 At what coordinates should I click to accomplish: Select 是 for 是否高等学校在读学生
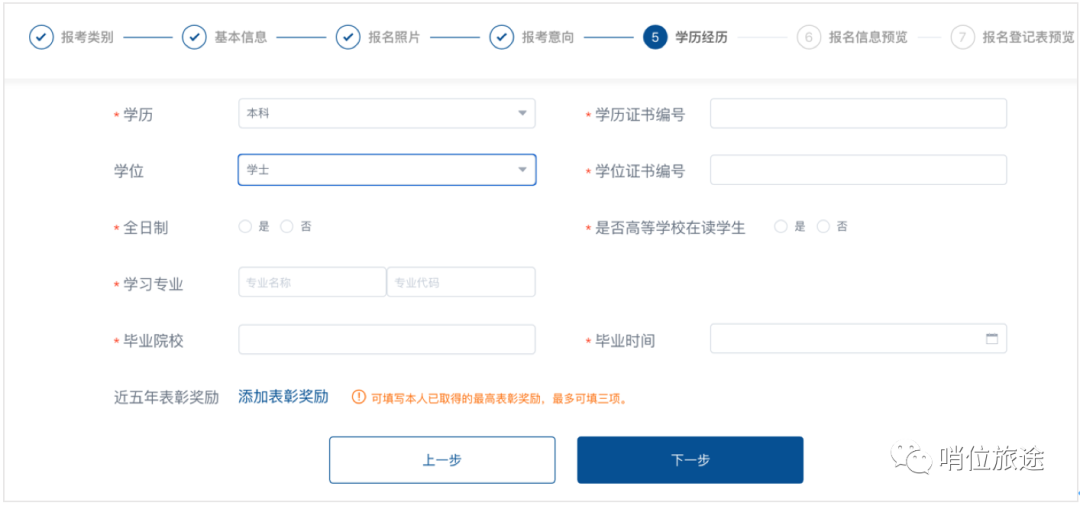[x=781, y=227]
